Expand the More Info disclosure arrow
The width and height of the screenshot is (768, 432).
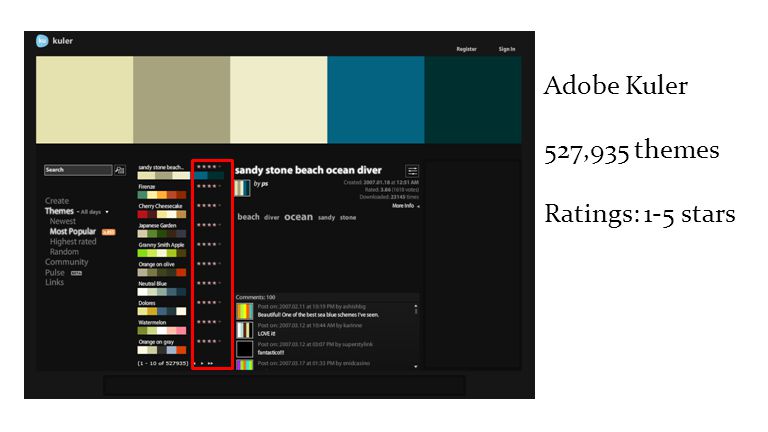point(418,206)
